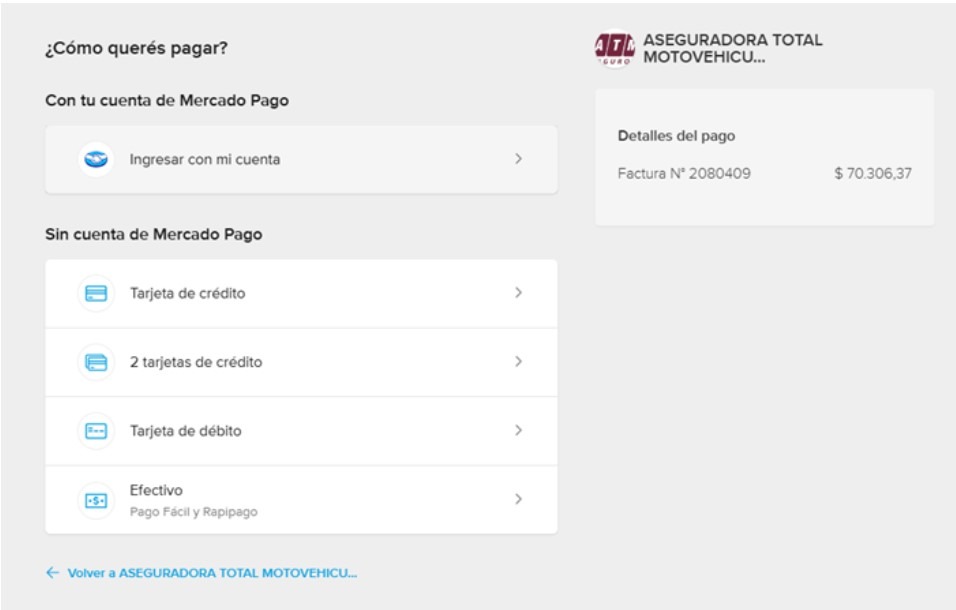Screen dimensions: 956x610
Task: Pick 2 tarjetas de crédito option
Action: 196,362
